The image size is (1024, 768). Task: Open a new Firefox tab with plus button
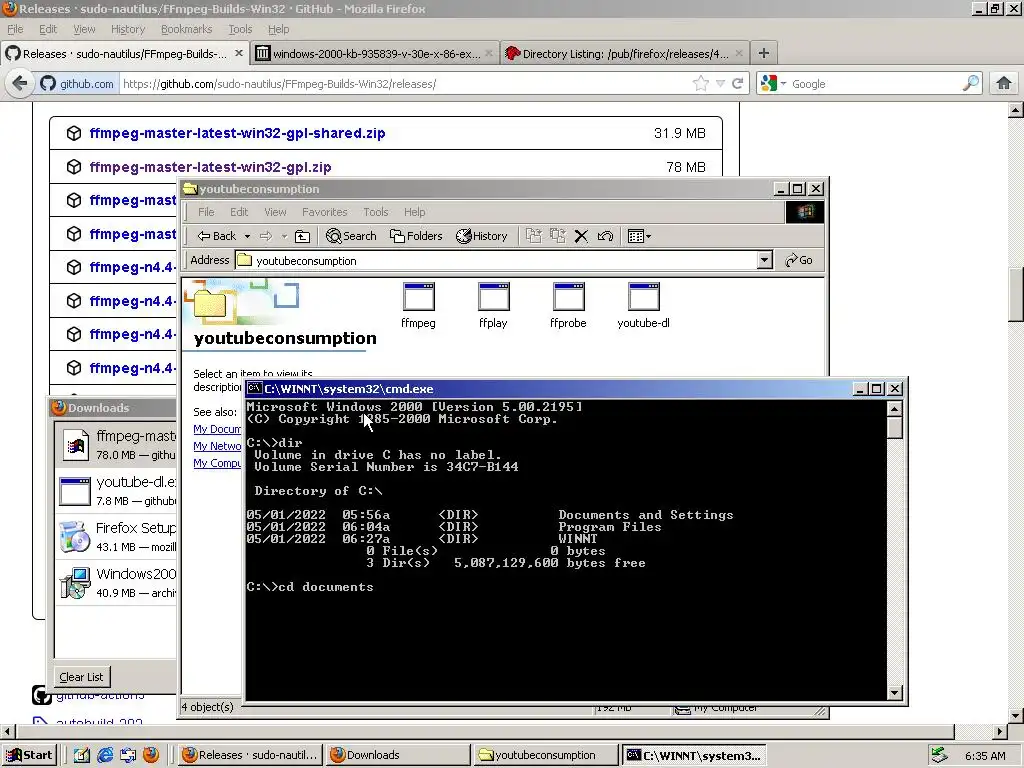(763, 53)
